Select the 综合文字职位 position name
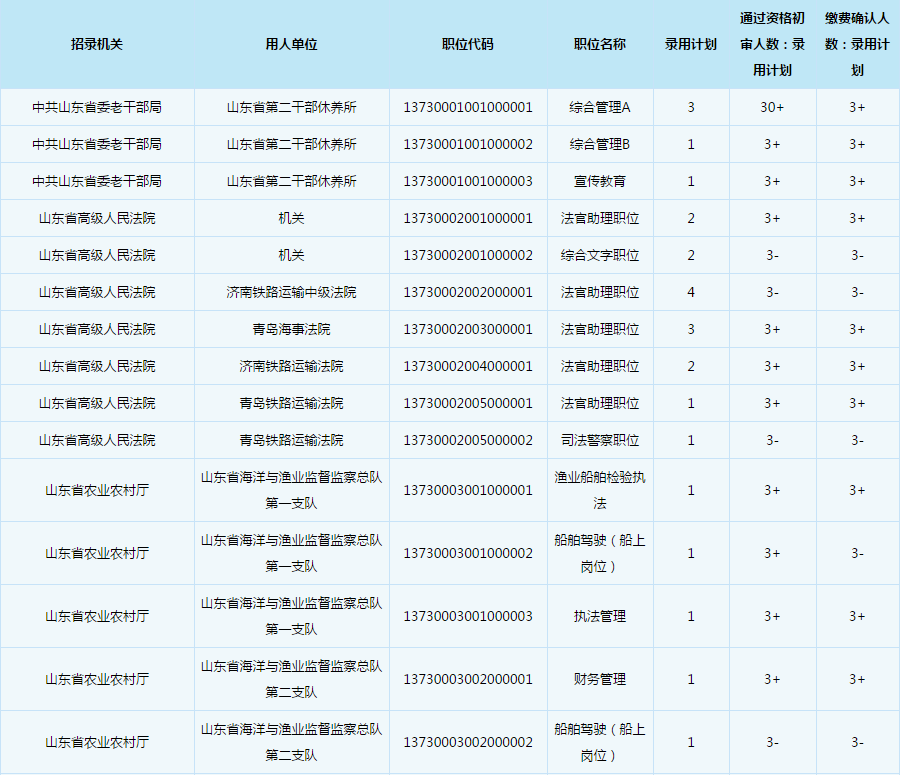The image size is (900, 775). pyautogui.click(x=599, y=255)
